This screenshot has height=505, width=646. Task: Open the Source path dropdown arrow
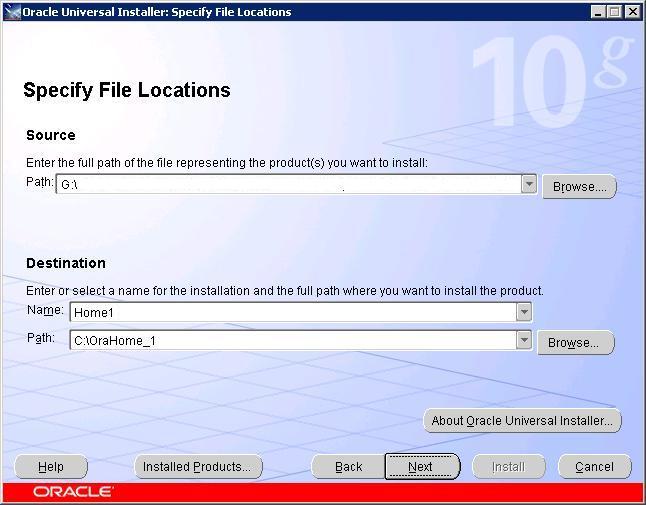(529, 184)
